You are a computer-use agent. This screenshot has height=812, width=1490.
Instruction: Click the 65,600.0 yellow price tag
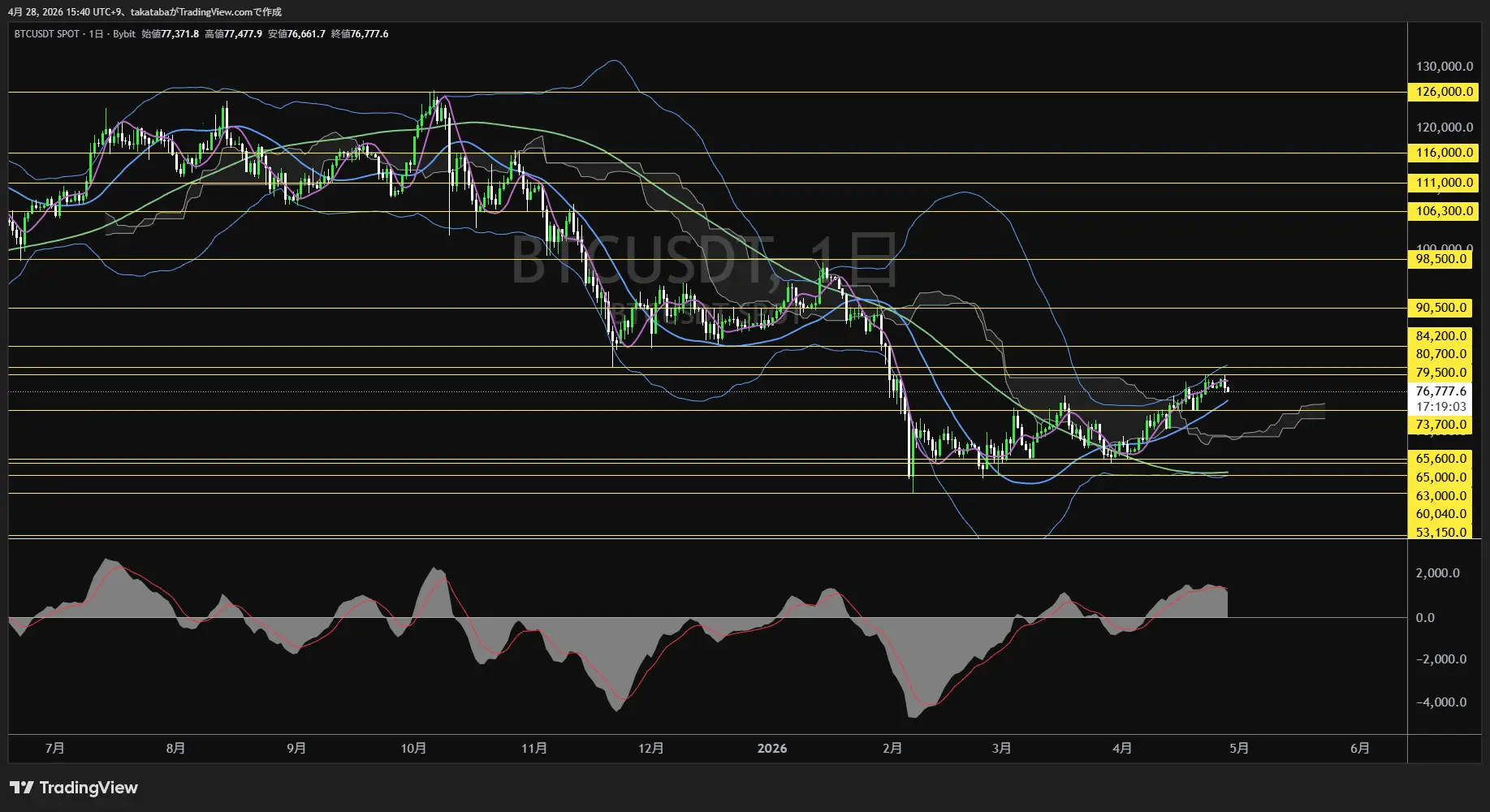point(1440,459)
